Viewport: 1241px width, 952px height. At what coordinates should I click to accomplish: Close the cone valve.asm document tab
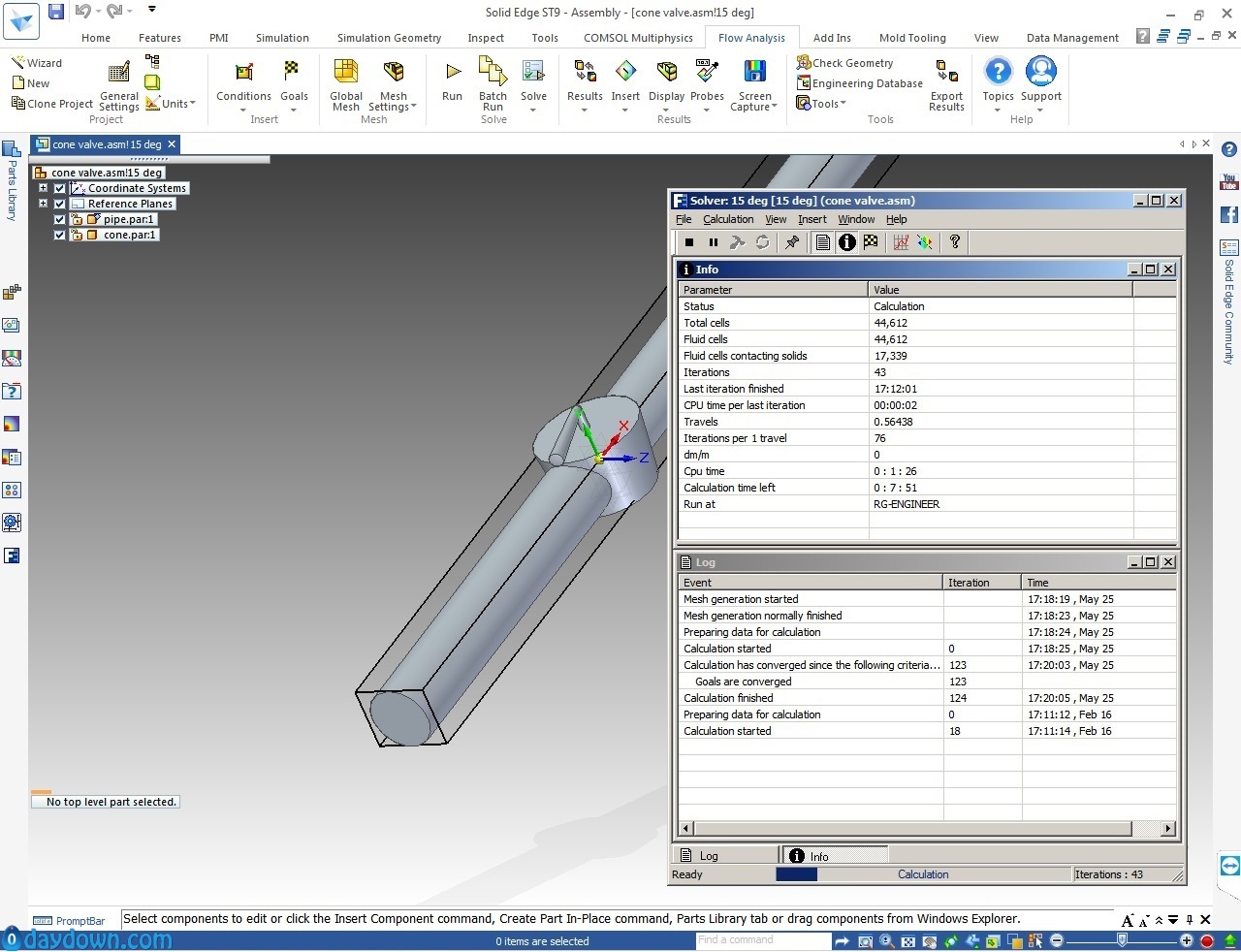click(x=172, y=144)
